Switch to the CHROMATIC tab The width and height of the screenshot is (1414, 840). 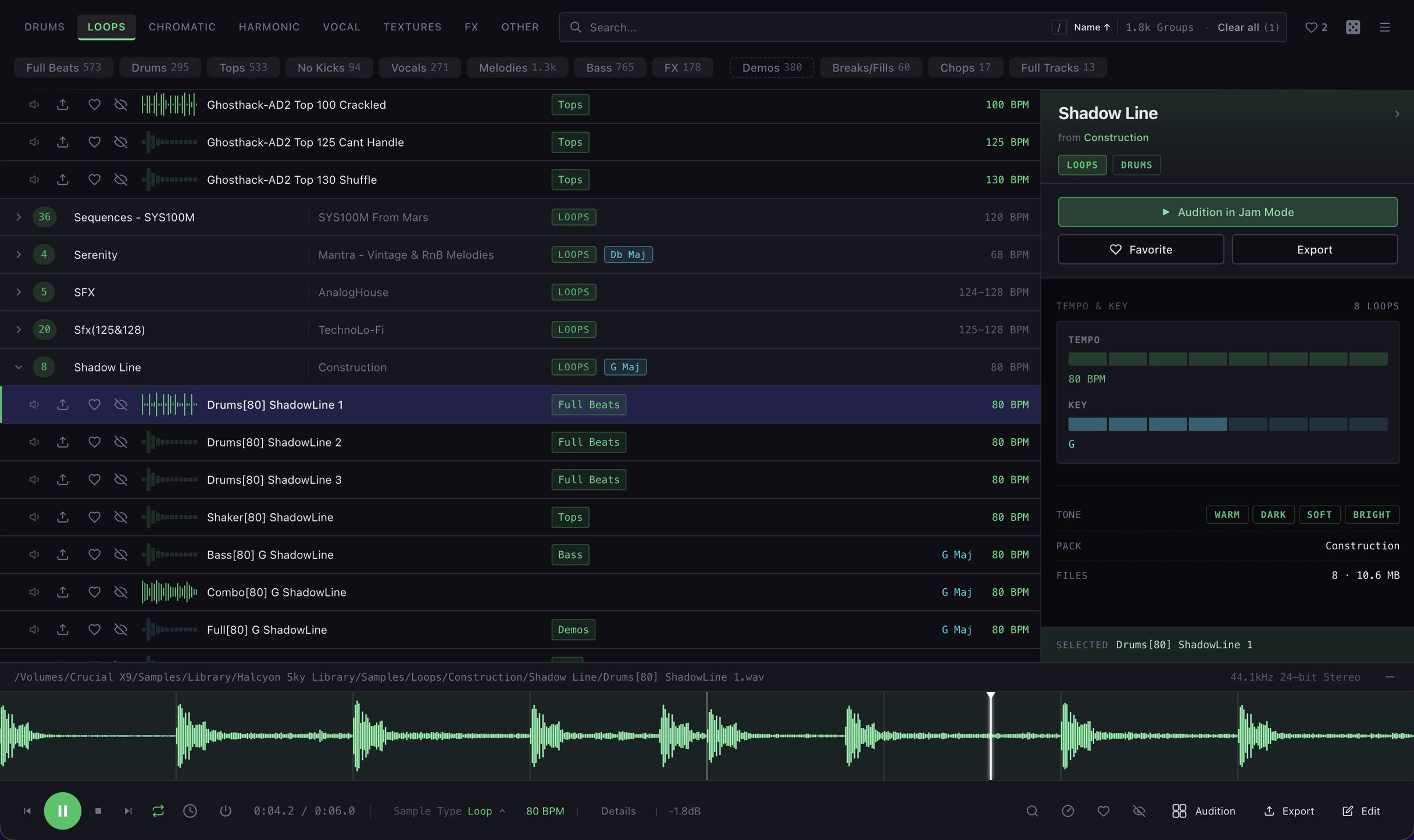pyautogui.click(x=182, y=27)
